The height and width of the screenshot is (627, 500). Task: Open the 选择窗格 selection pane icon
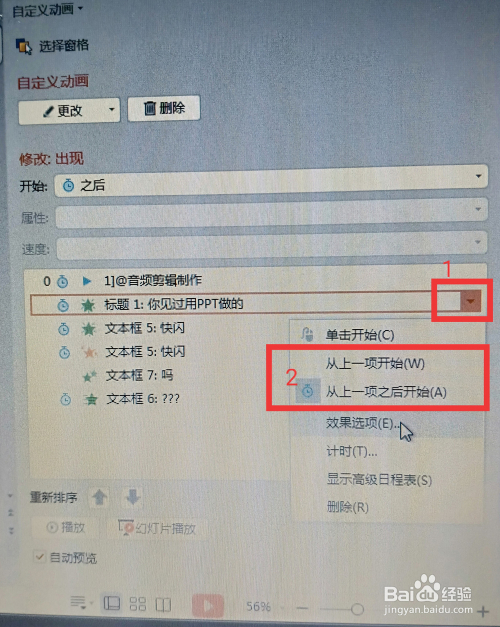[24, 46]
